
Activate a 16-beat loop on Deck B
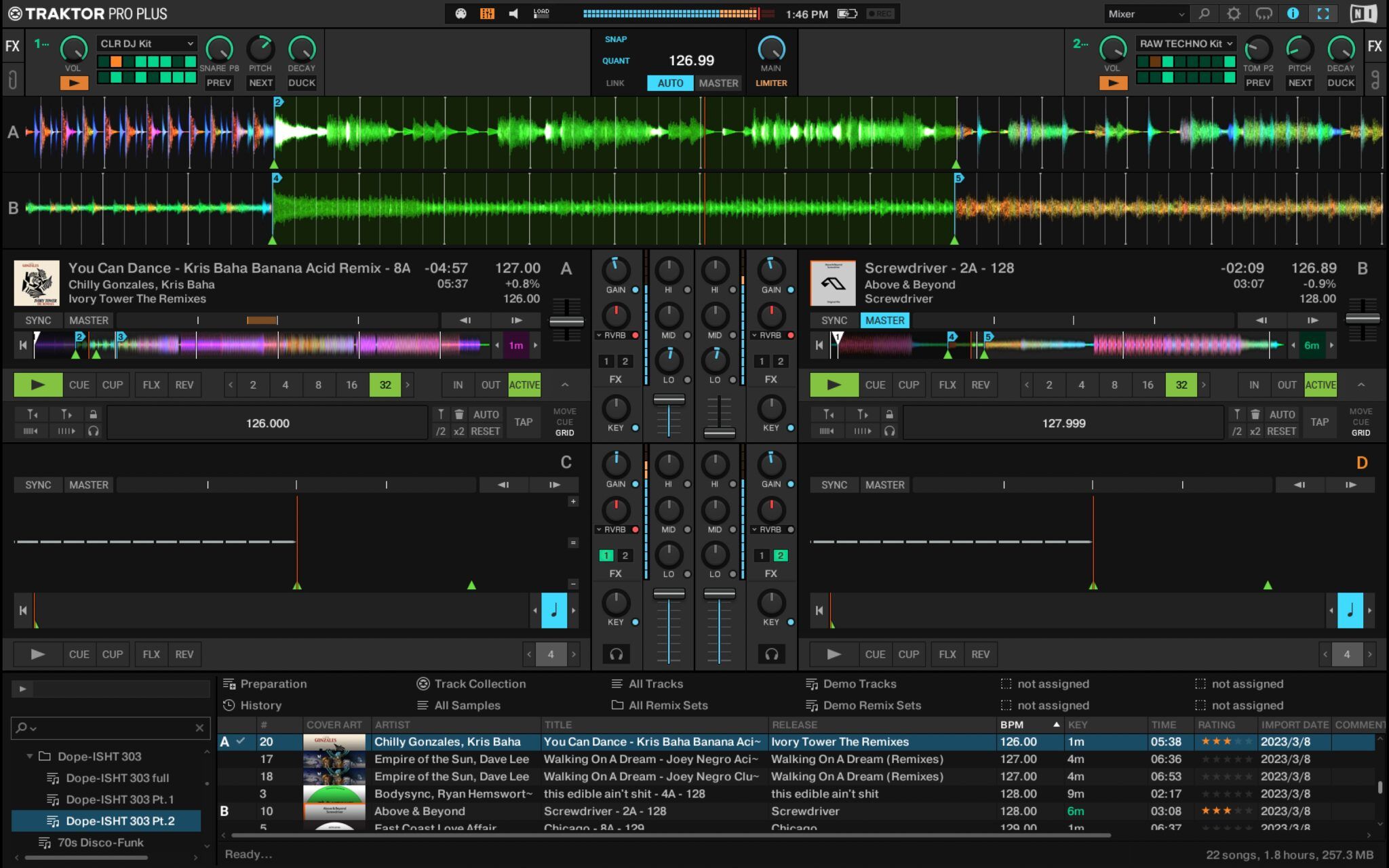click(x=1148, y=384)
